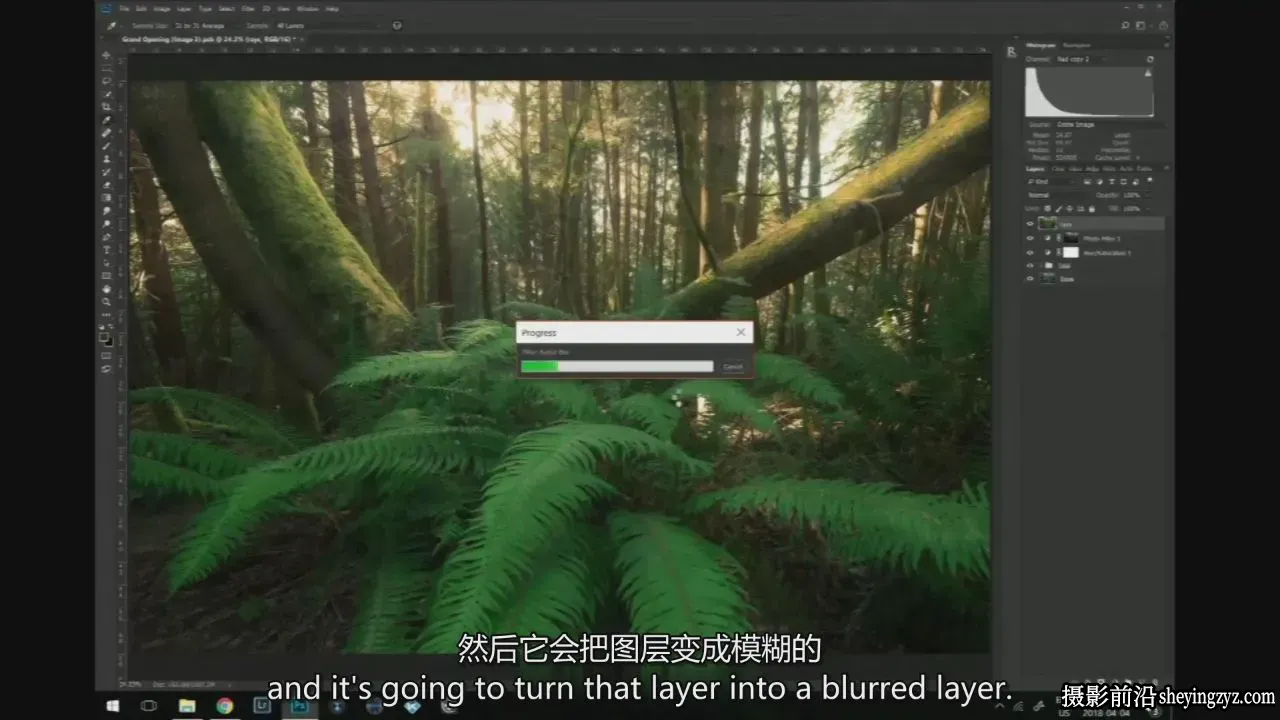Viewport: 1280px width, 720px height.
Task: Hide the top selected layer via its eye icon
Action: 1030,225
